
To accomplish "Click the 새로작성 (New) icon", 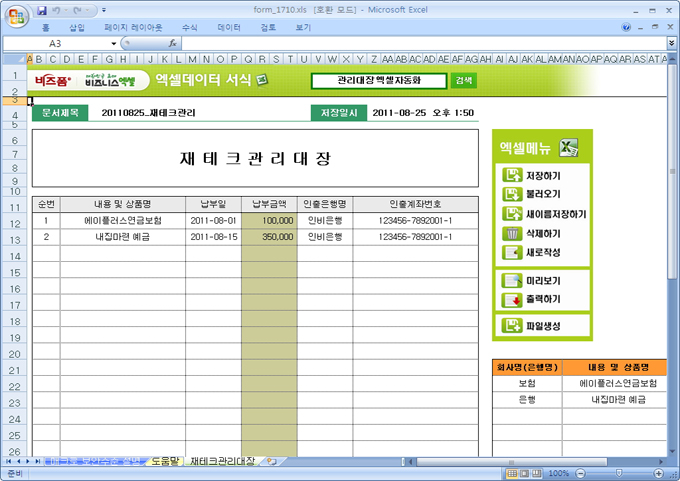I will pyautogui.click(x=511, y=253).
